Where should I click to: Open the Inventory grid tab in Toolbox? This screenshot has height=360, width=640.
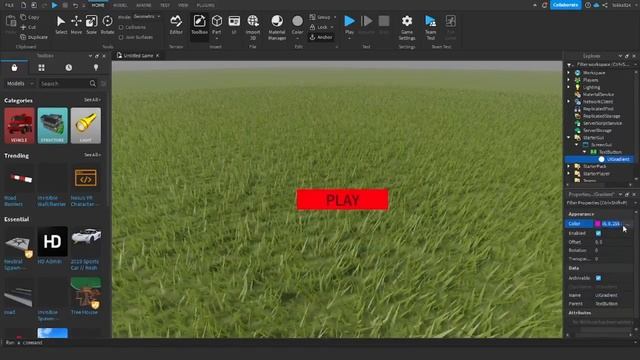coord(41,68)
